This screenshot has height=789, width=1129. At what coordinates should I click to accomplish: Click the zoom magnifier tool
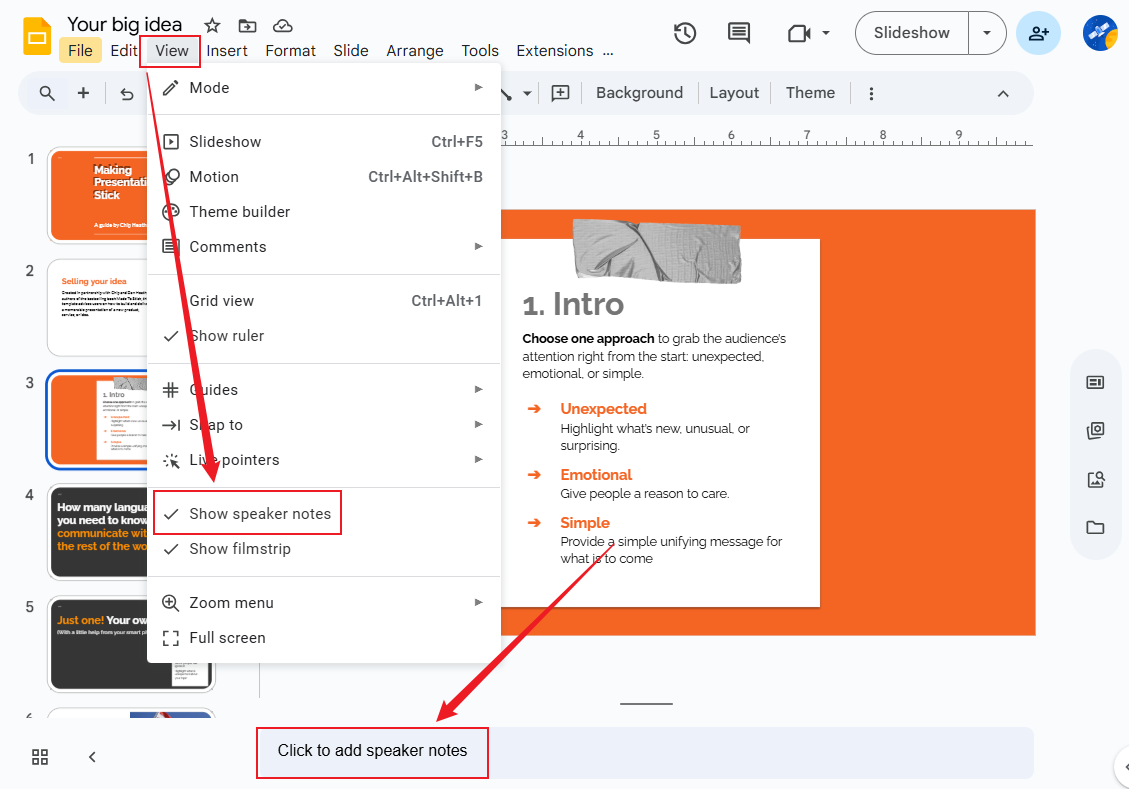coord(46,92)
